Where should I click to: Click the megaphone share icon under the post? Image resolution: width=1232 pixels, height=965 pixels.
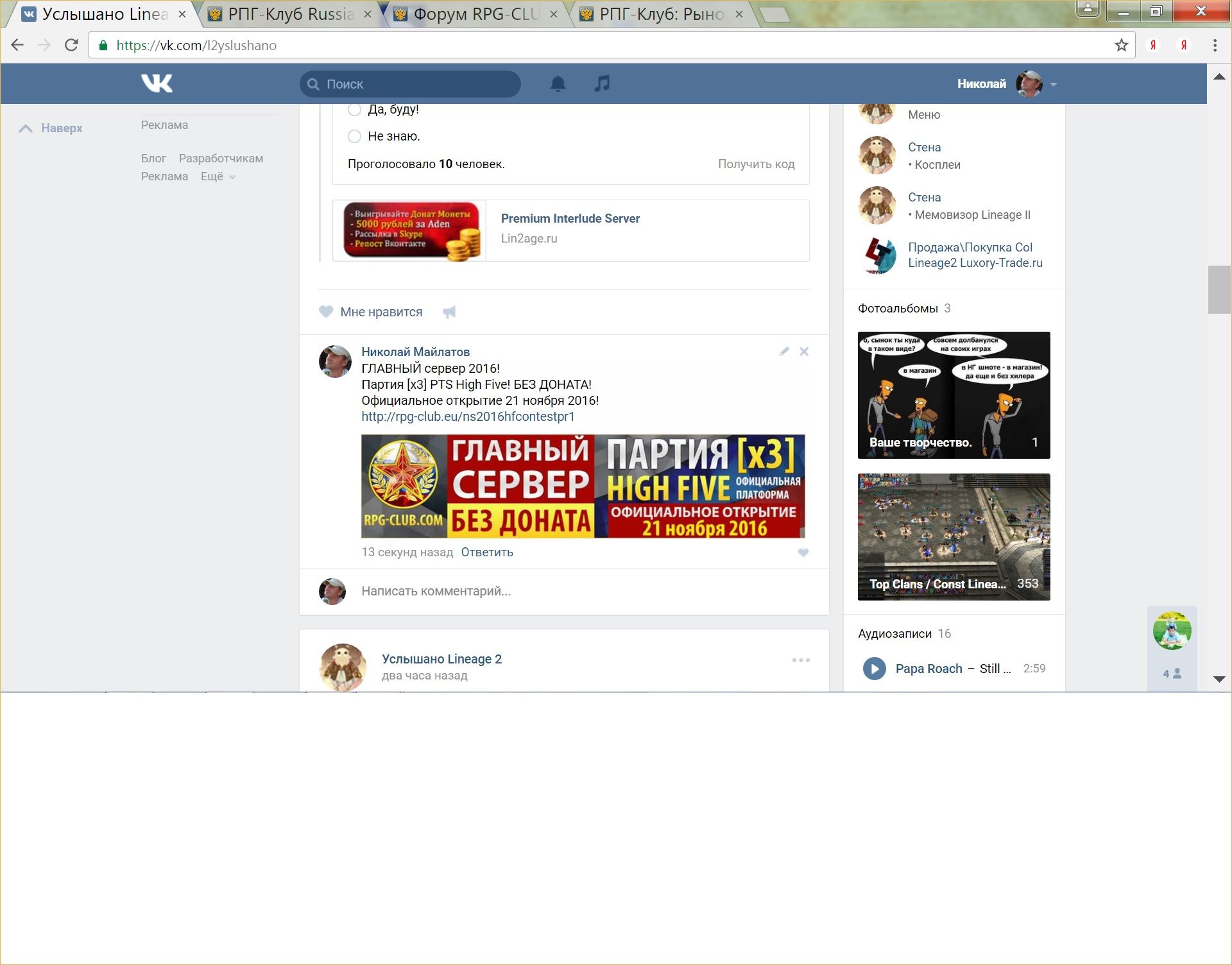[x=449, y=312]
